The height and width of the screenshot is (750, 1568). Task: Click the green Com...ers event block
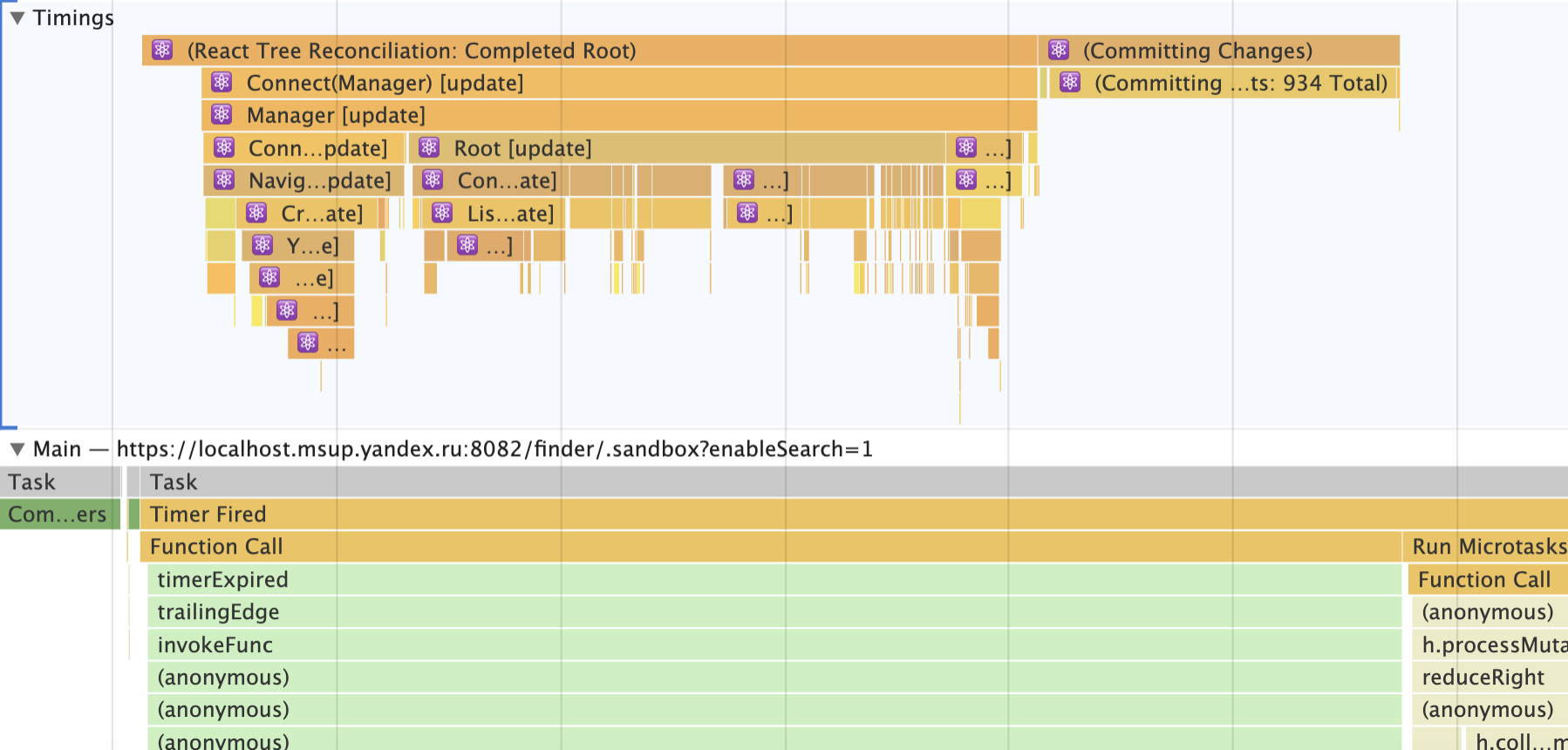(58, 515)
